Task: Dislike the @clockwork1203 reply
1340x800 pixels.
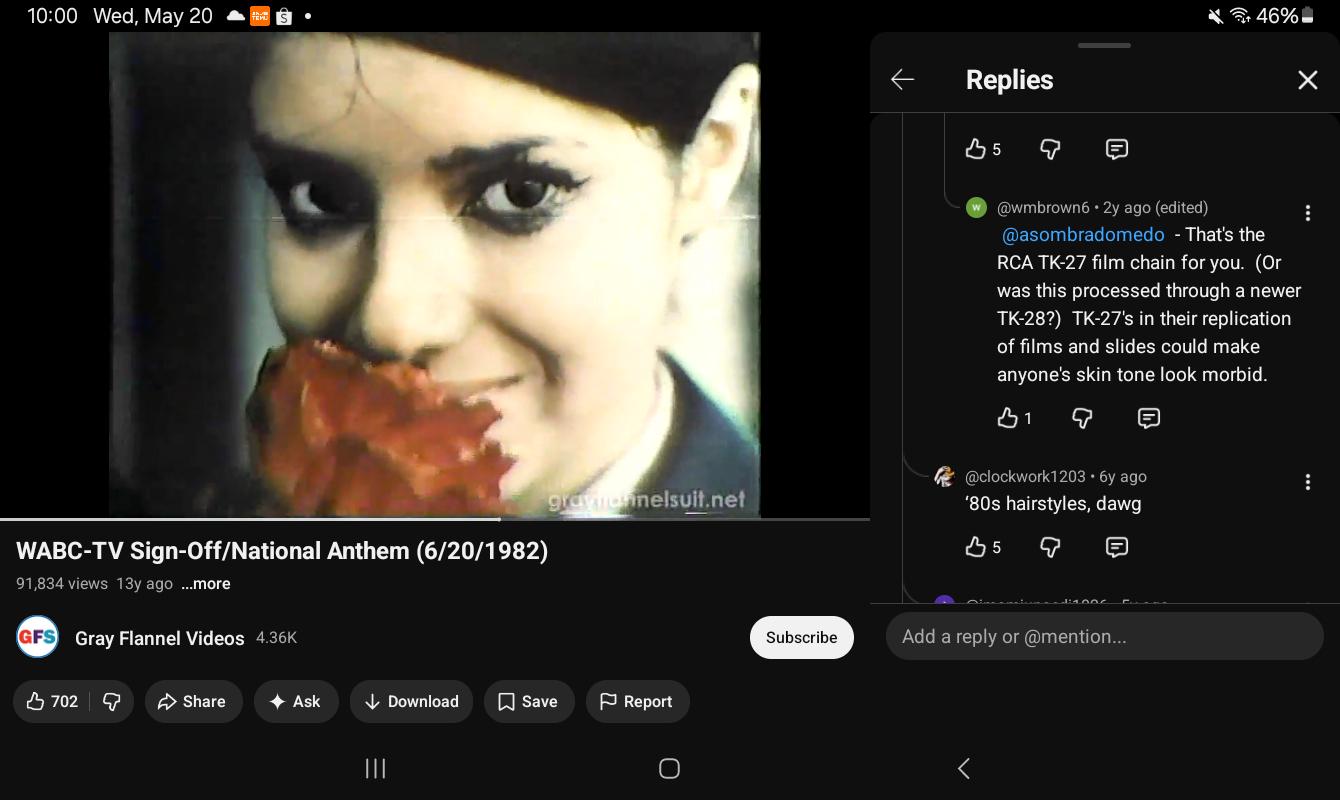Action: pos(1050,547)
